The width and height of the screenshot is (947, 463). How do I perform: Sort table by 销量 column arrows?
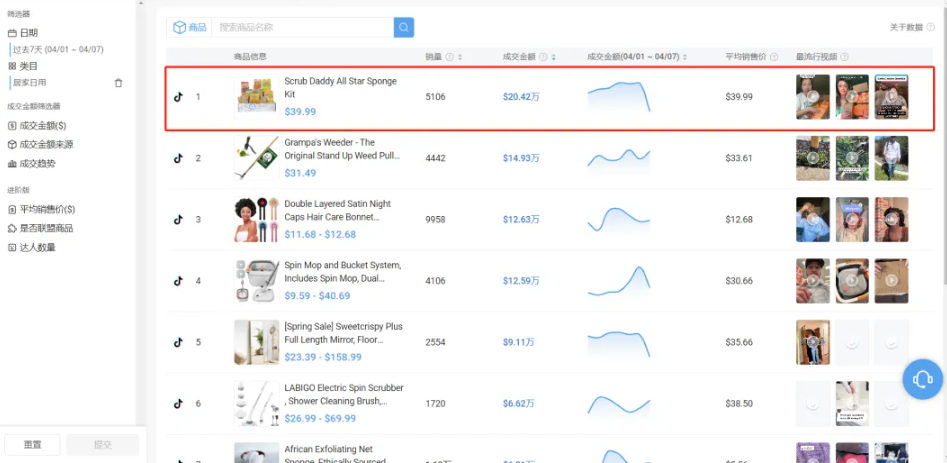click(460, 57)
